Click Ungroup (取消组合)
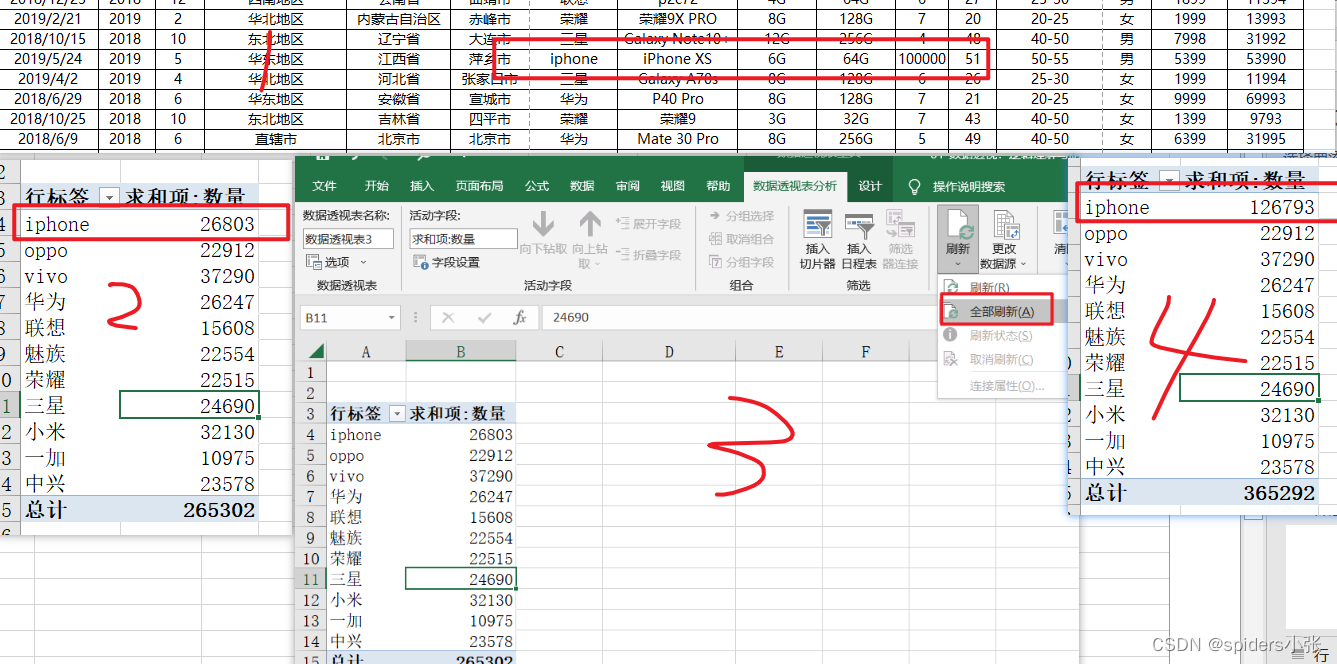Viewport: 1337px width, 664px height. point(741,239)
